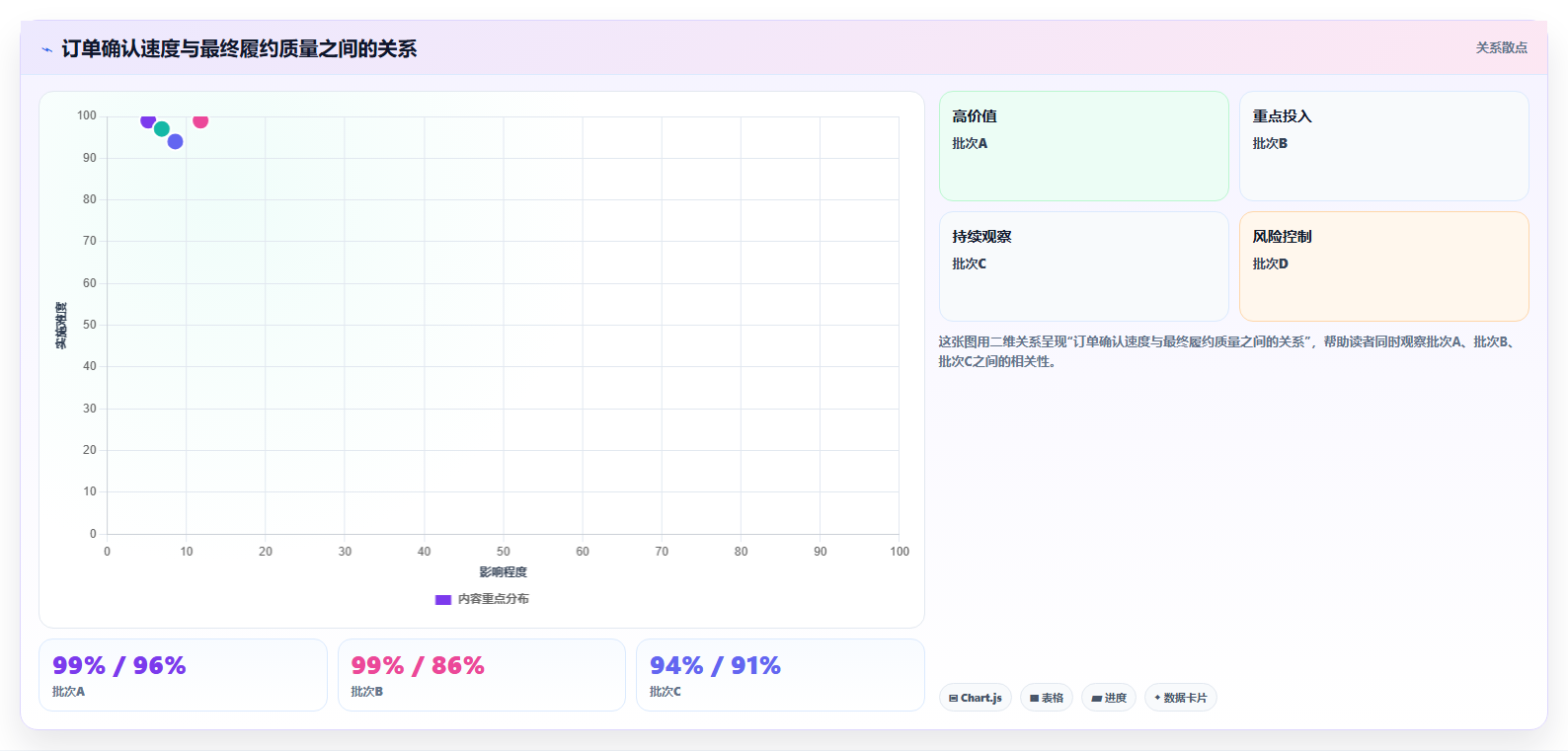This screenshot has height=751, width=1568.
Task: Click the teal scatter point on the chart
Action: pyautogui.click(x=162, y=129)
